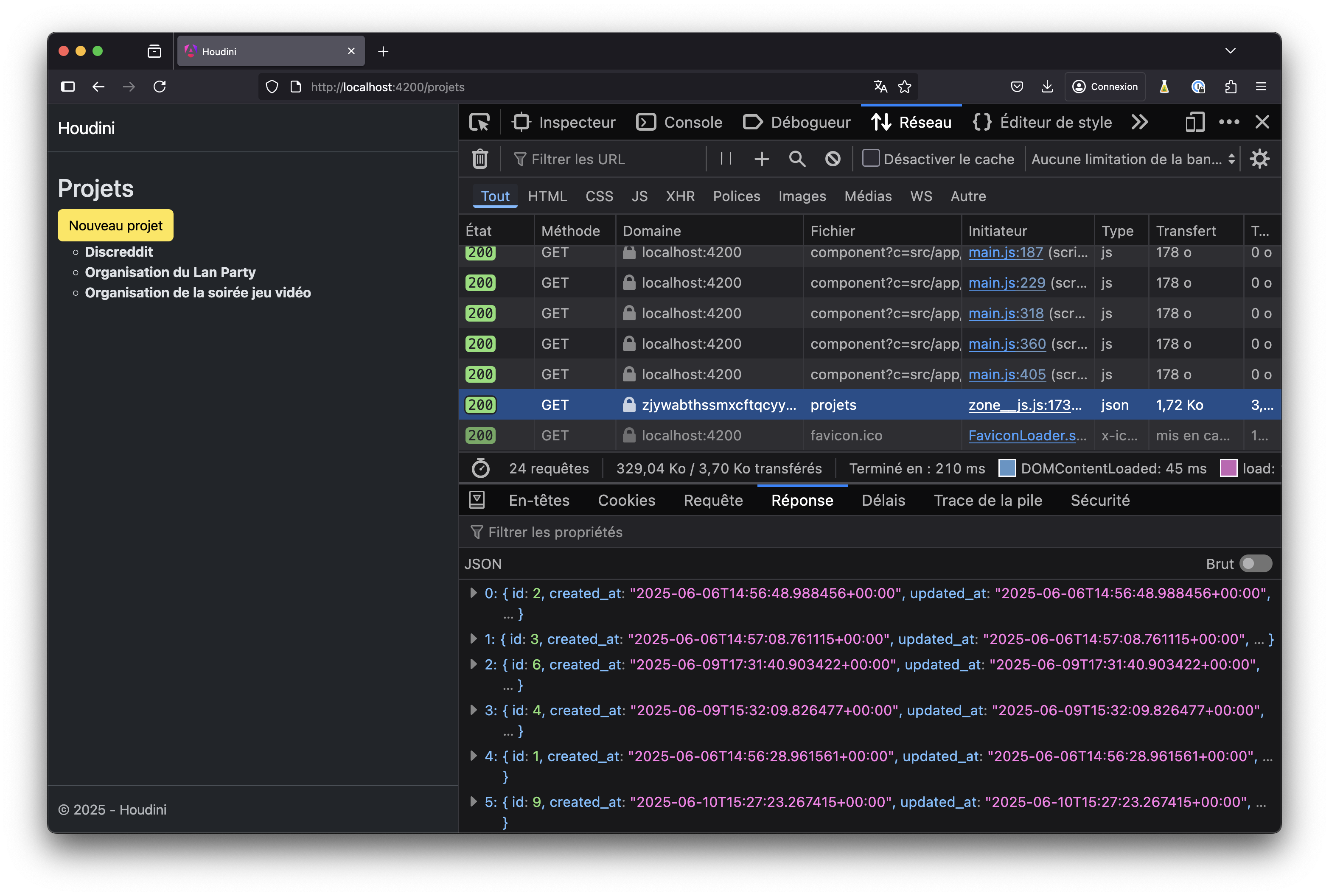This screenshot has width=1329, height=896.
Task: Toggle responsive design mode icon
Action: [x=1195, y=122]
